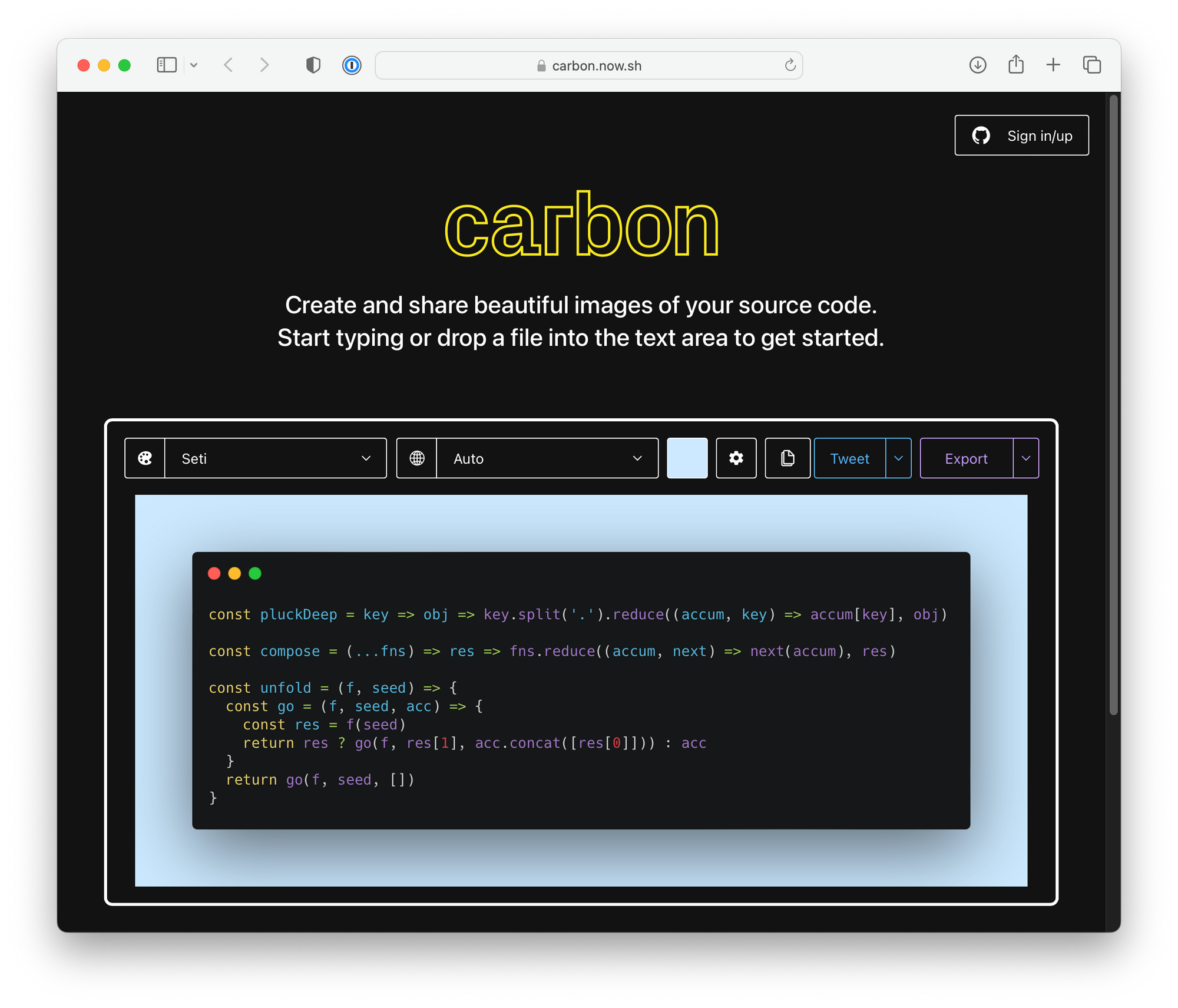
Task: Click the language globe icon
Action: click(417, 458)
